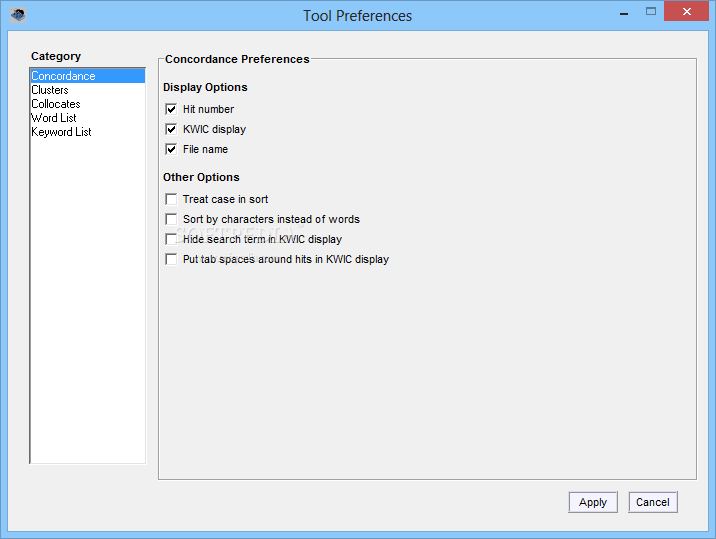Enable Treat case in sort
Viewport: 716px width, 539px height.
[171, 199]
